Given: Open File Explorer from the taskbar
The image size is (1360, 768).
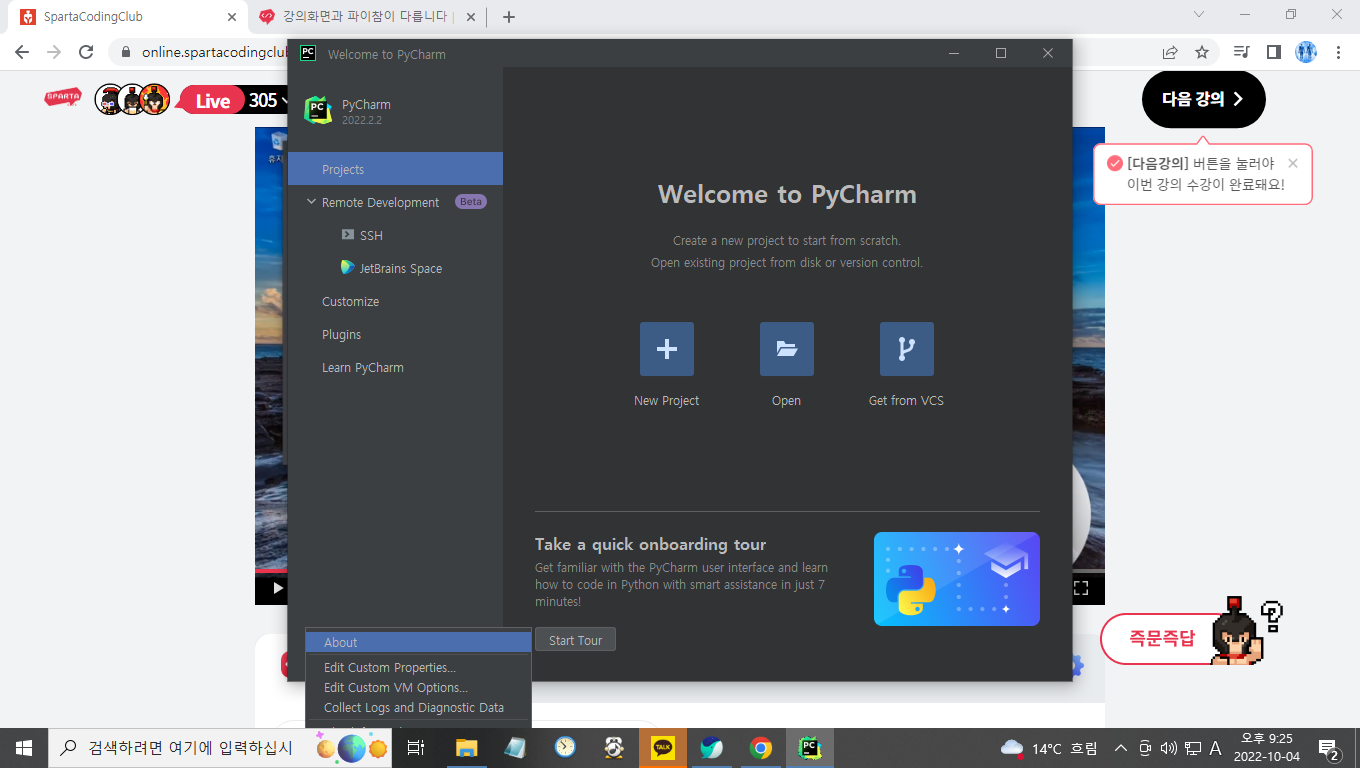Looking at the screenshot, I should (x=466, y=748).
